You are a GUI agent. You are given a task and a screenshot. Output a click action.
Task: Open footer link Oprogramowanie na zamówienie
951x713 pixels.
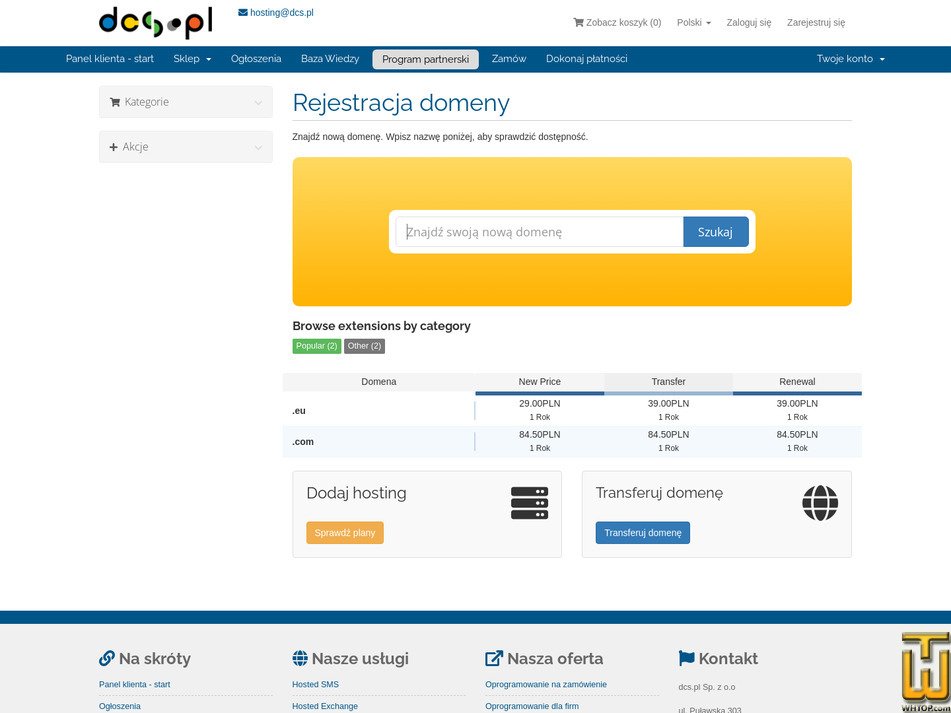click(546, 685)
